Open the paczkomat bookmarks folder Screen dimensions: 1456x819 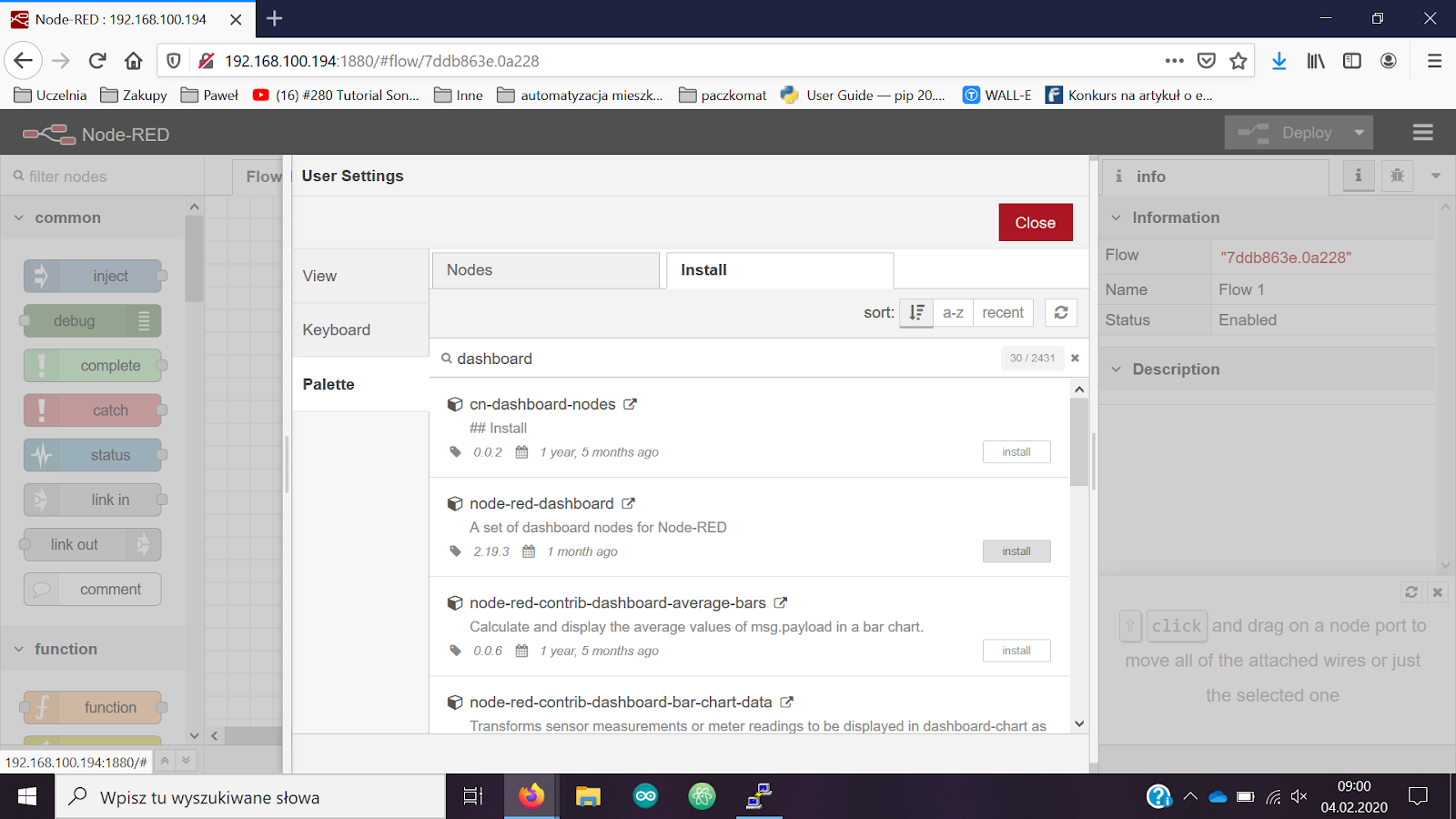click(x=723, y=95)
